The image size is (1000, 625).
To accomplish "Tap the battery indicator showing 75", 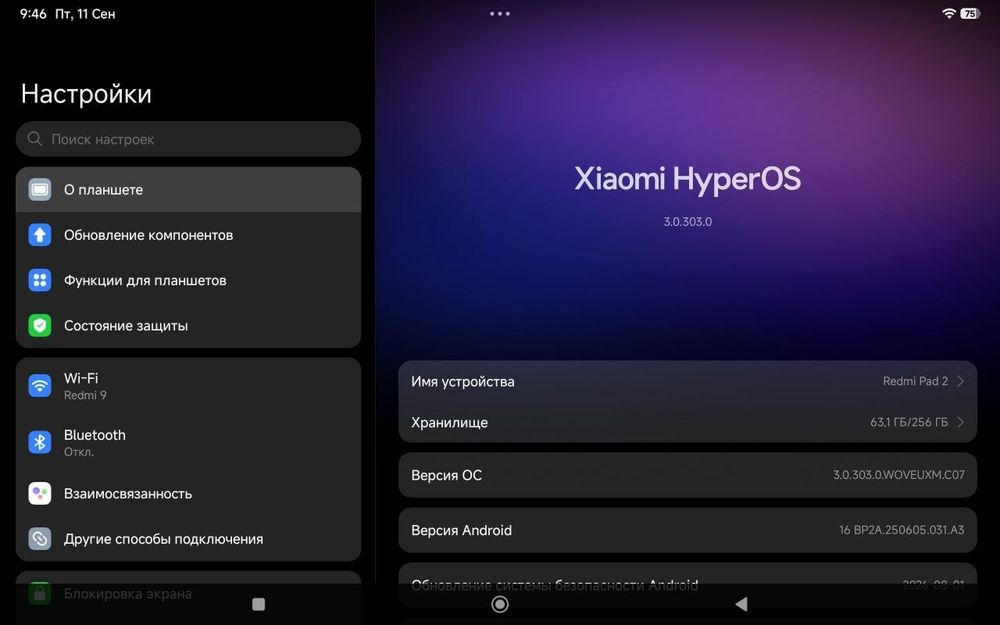I will pos(970,13).
